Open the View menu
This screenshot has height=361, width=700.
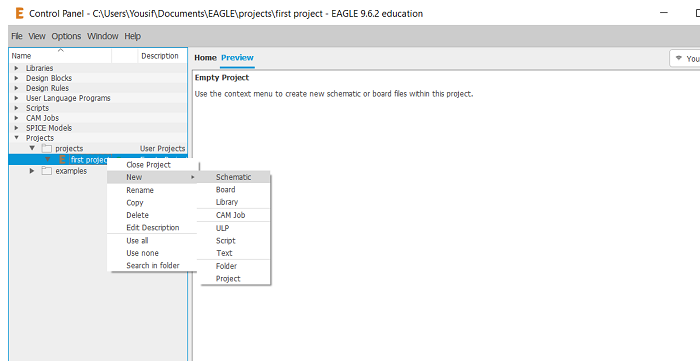point(37,36)
